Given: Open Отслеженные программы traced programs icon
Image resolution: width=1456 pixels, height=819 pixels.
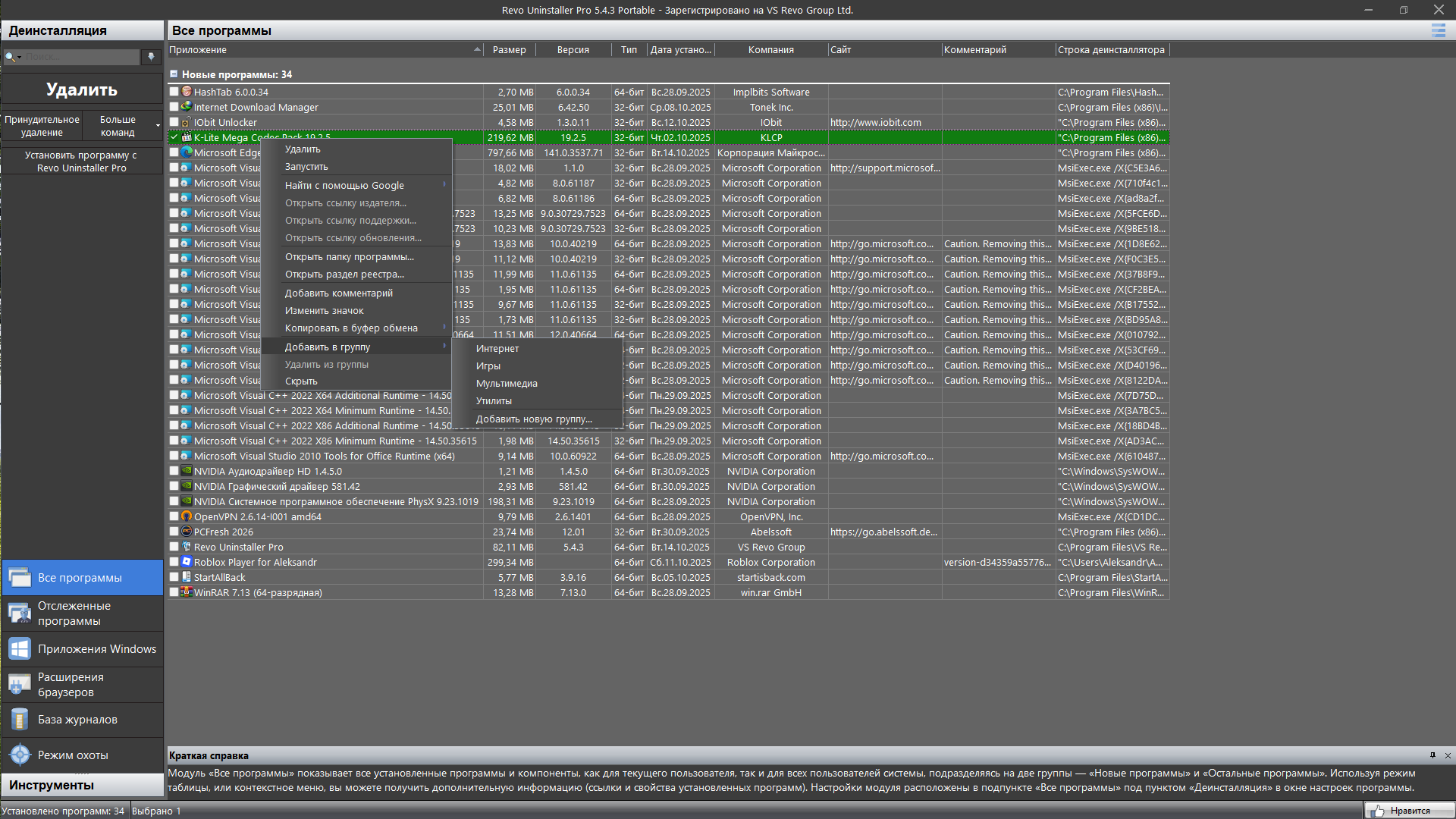Looking at the screenshot, I should click(x=20, y=613).
